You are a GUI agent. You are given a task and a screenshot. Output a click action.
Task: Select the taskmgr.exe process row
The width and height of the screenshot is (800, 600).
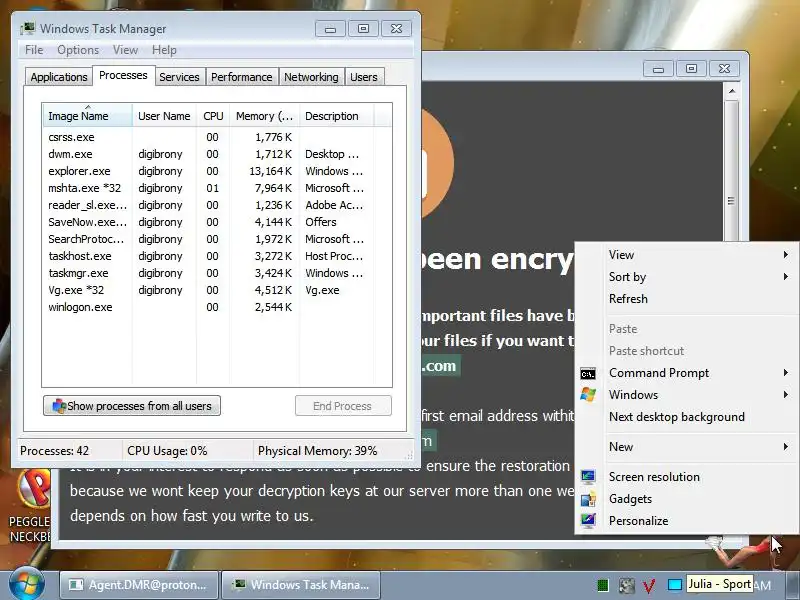pyautogui.click(x=209, y=273)
